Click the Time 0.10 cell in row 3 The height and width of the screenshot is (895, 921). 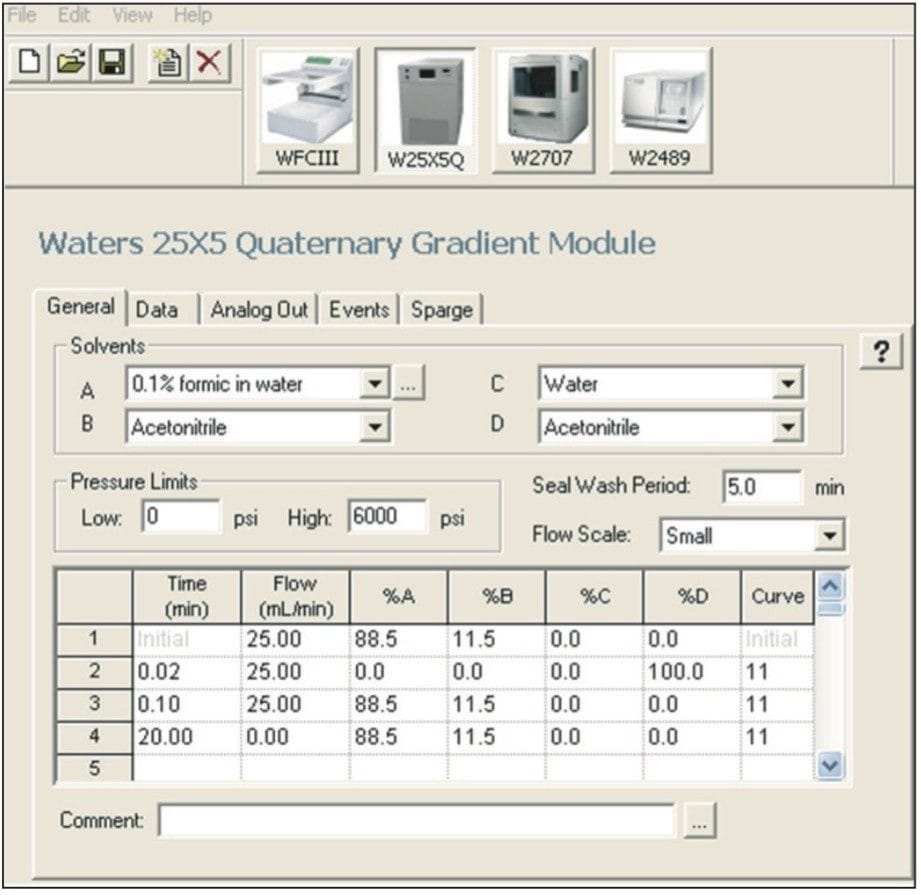[187, 704]
